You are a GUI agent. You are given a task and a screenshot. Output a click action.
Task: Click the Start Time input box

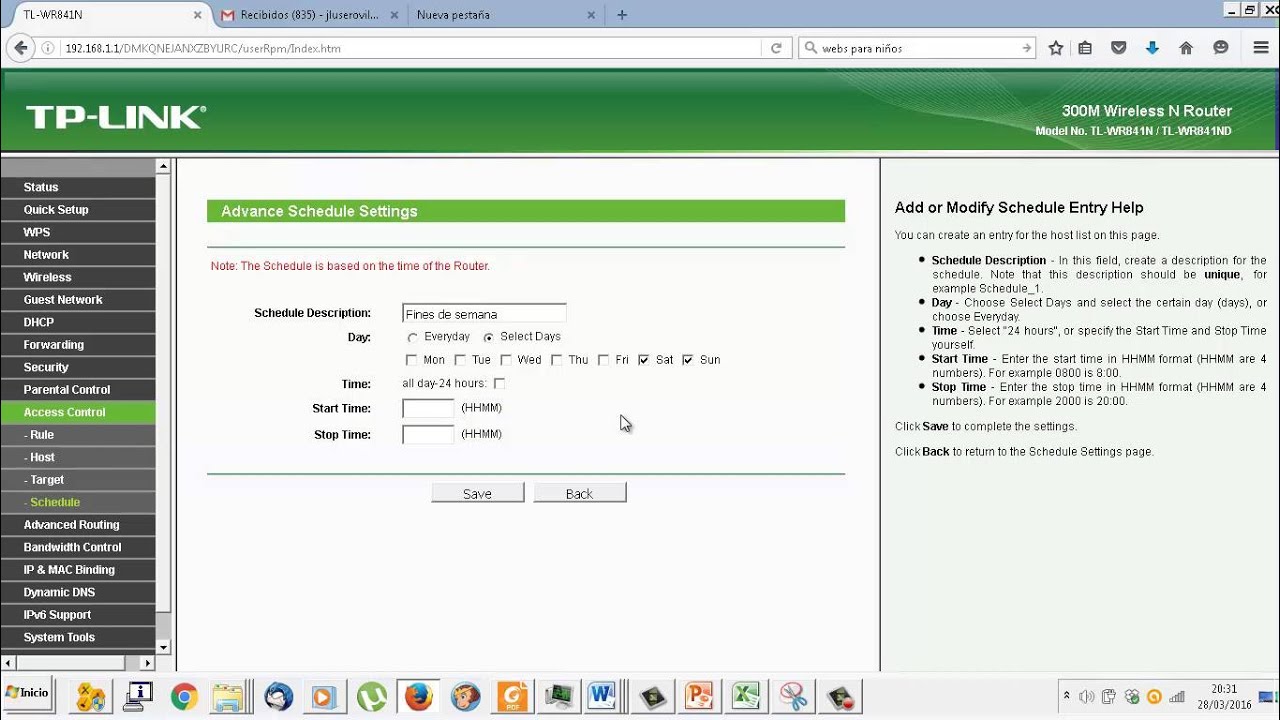[428, 408]
